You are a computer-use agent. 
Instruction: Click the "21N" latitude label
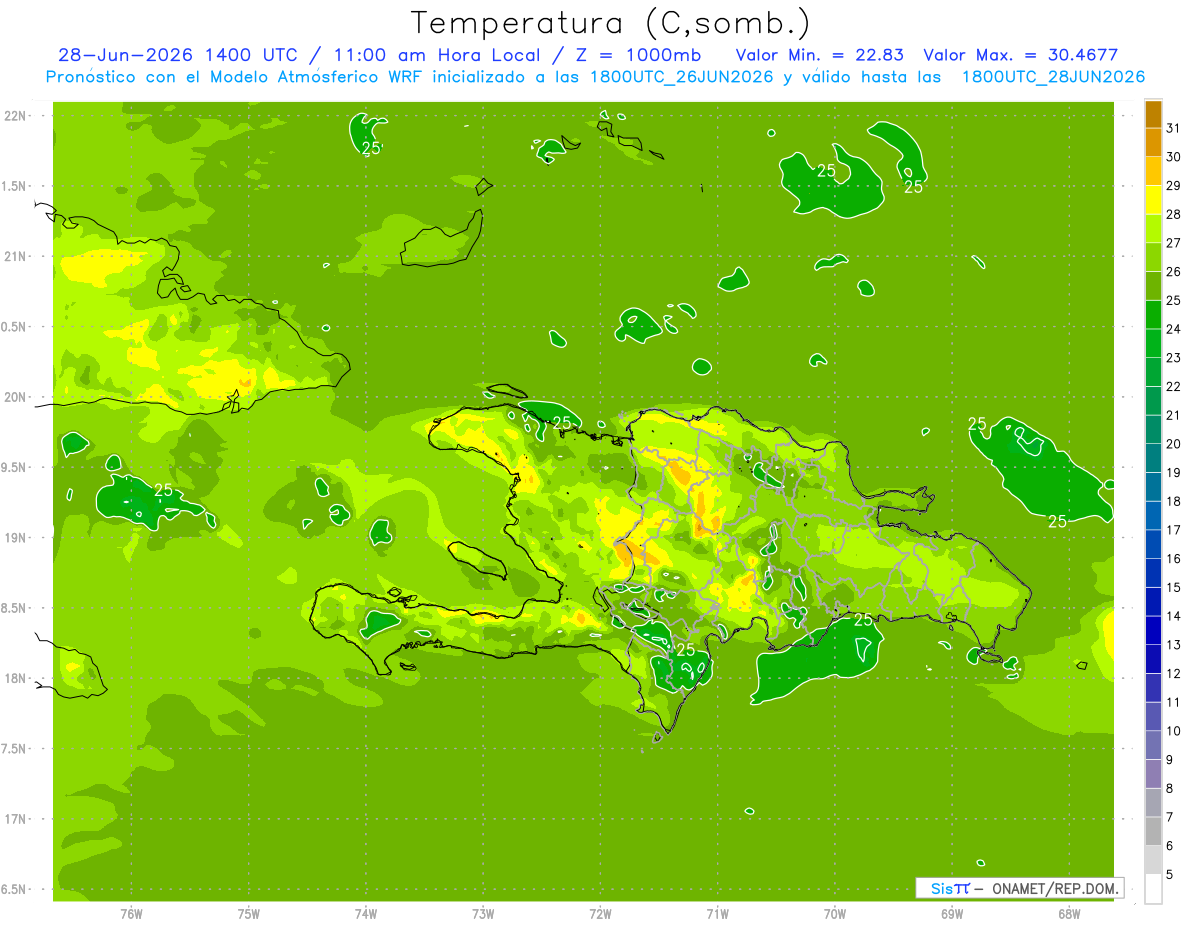click(15, 256)
